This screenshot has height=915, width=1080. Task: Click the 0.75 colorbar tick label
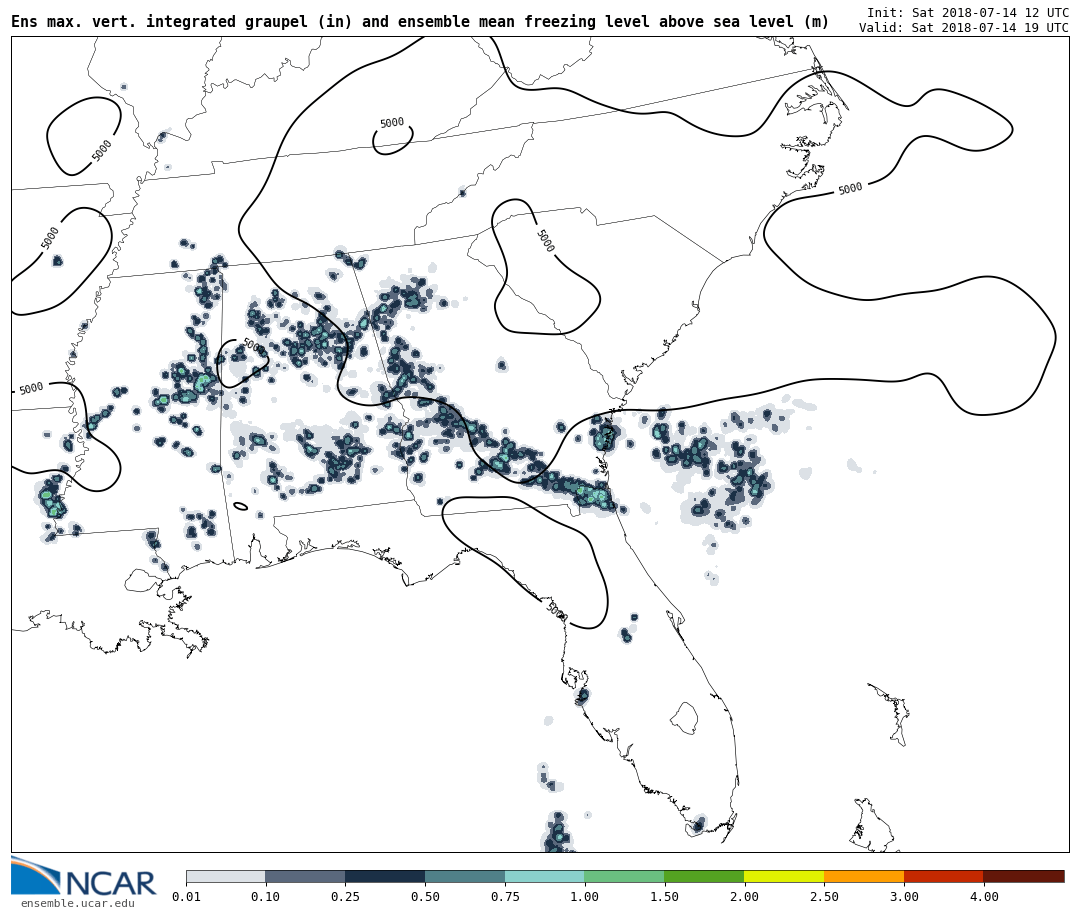[x=505, y=896]
